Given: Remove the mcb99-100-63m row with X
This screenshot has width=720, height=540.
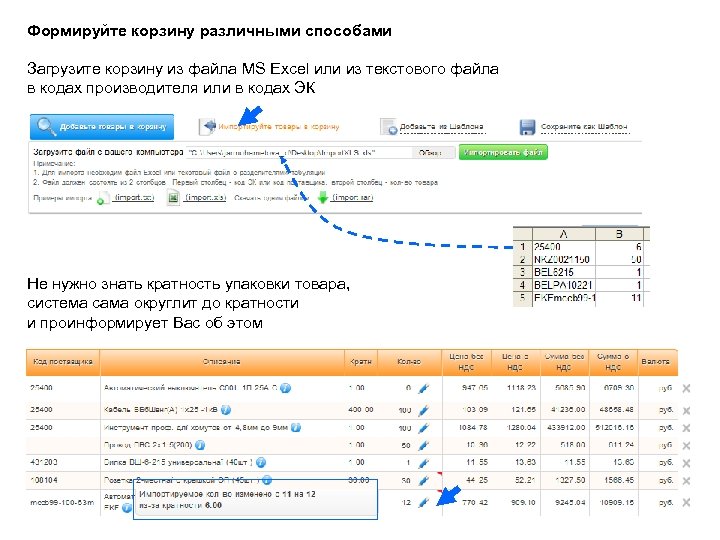Looking at the screenshot, I should pos(686,503).
